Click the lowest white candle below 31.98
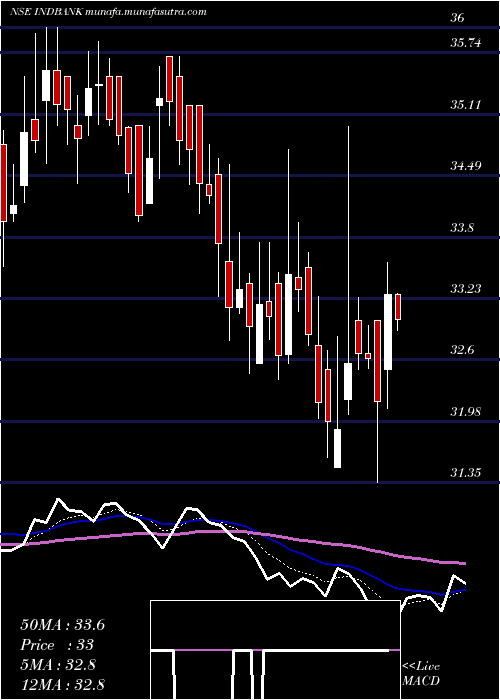The height and width of the screenshot is (700, 500). point(338,448)
